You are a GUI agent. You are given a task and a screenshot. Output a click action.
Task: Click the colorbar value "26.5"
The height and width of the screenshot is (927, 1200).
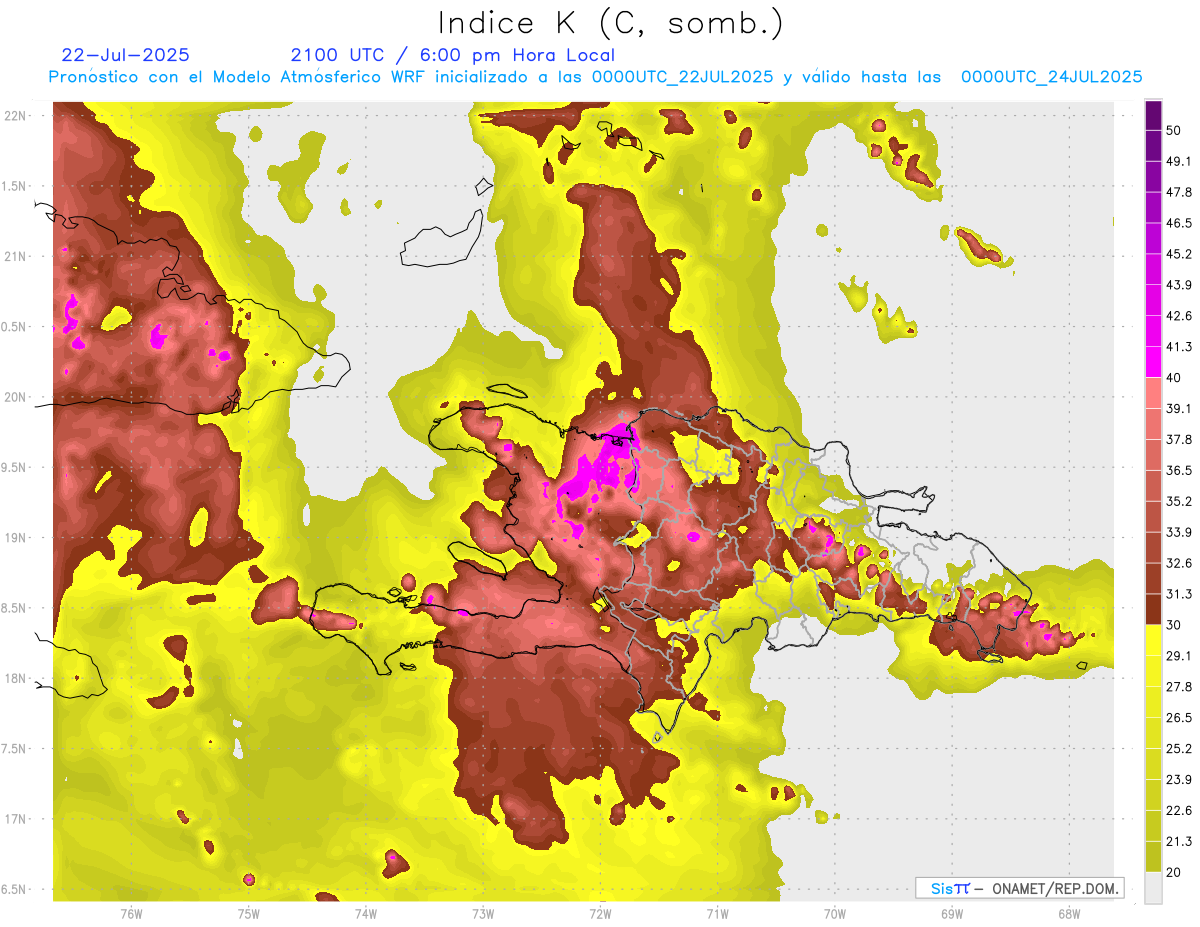[x=1179, y=718]
